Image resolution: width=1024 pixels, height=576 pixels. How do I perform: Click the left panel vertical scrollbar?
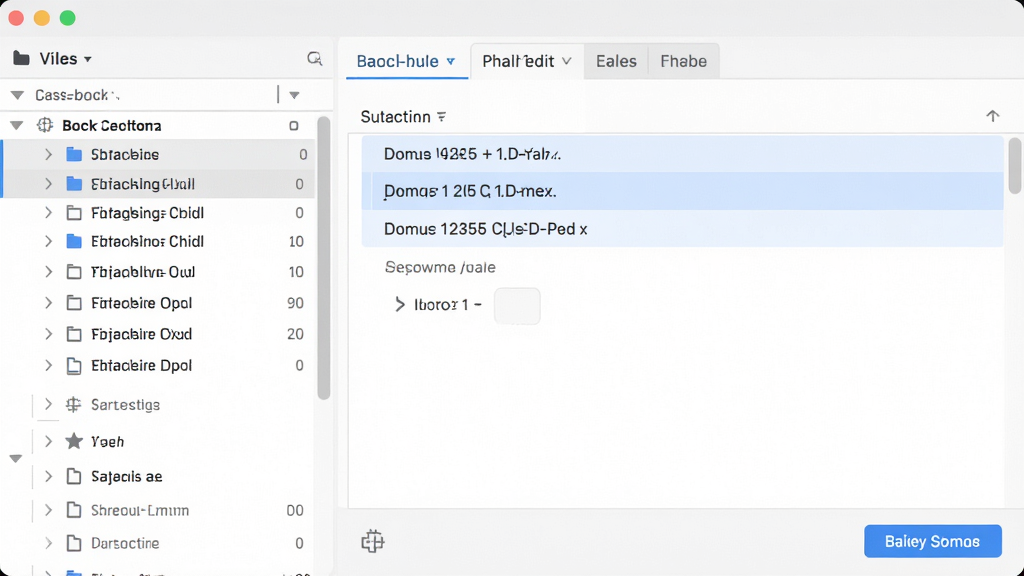[323, 258]
